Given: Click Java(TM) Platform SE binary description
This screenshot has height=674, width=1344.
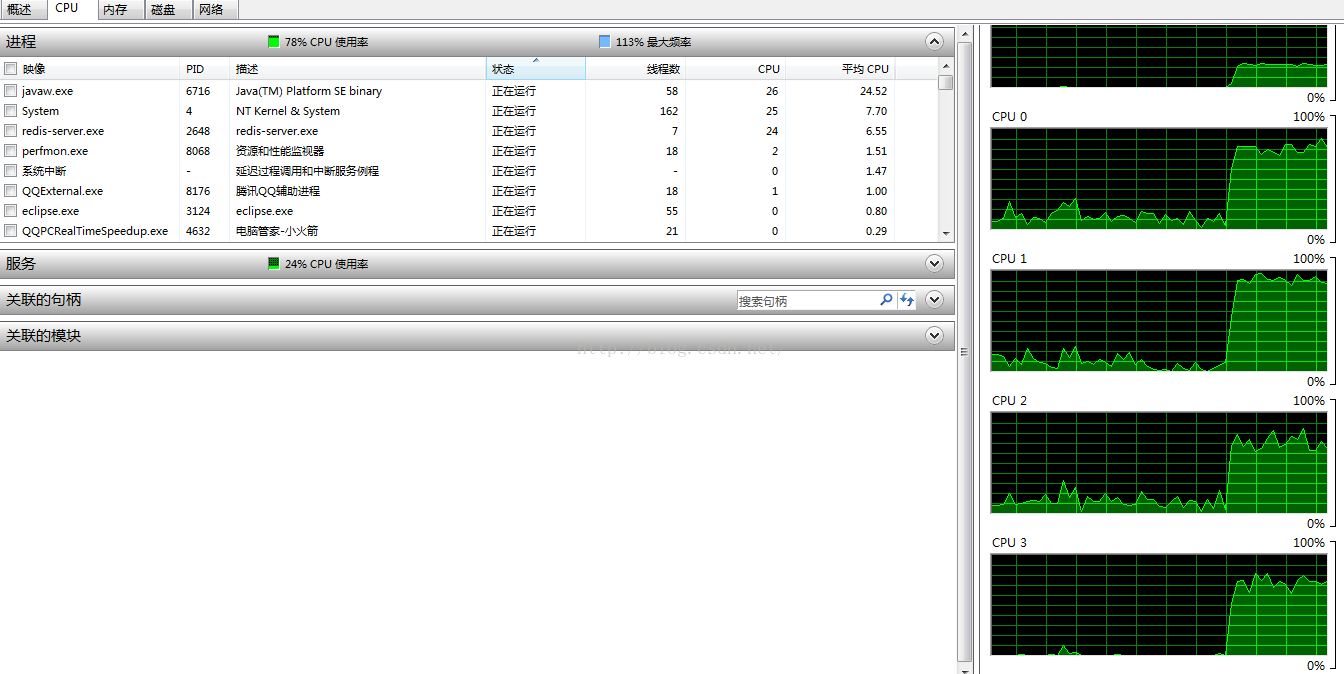Looking at the screenshot, I should point(309,91).
